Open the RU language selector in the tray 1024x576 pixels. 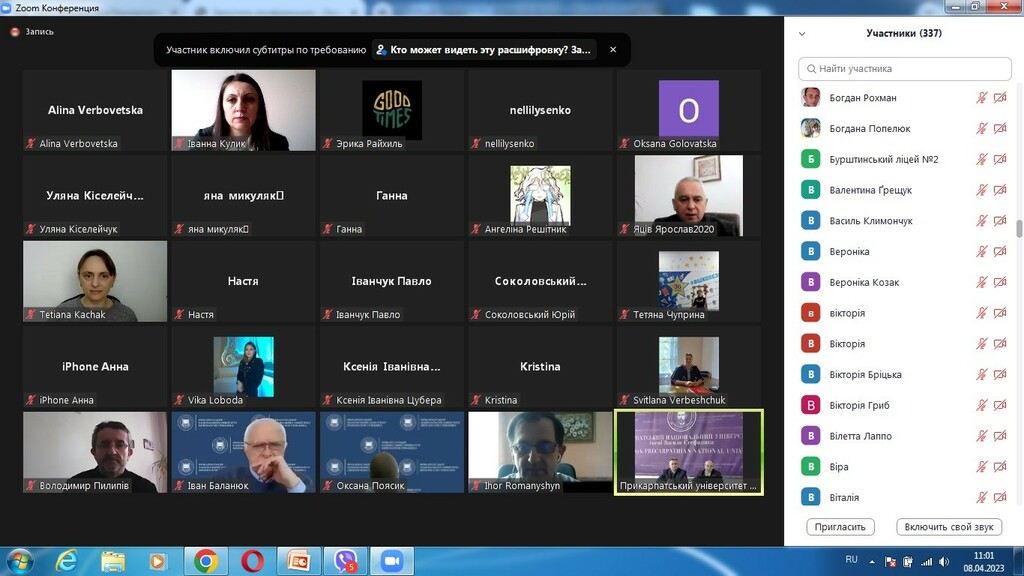[x=851, y=559]
